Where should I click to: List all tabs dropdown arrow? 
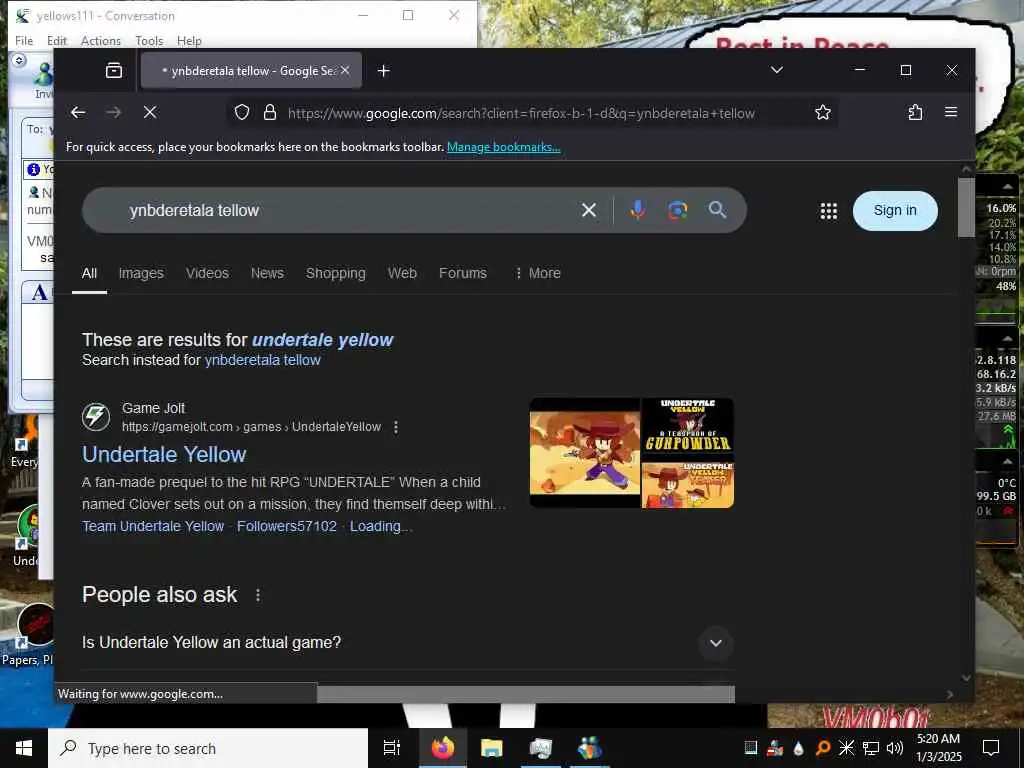pyautogui.click(x=776, y=70)
